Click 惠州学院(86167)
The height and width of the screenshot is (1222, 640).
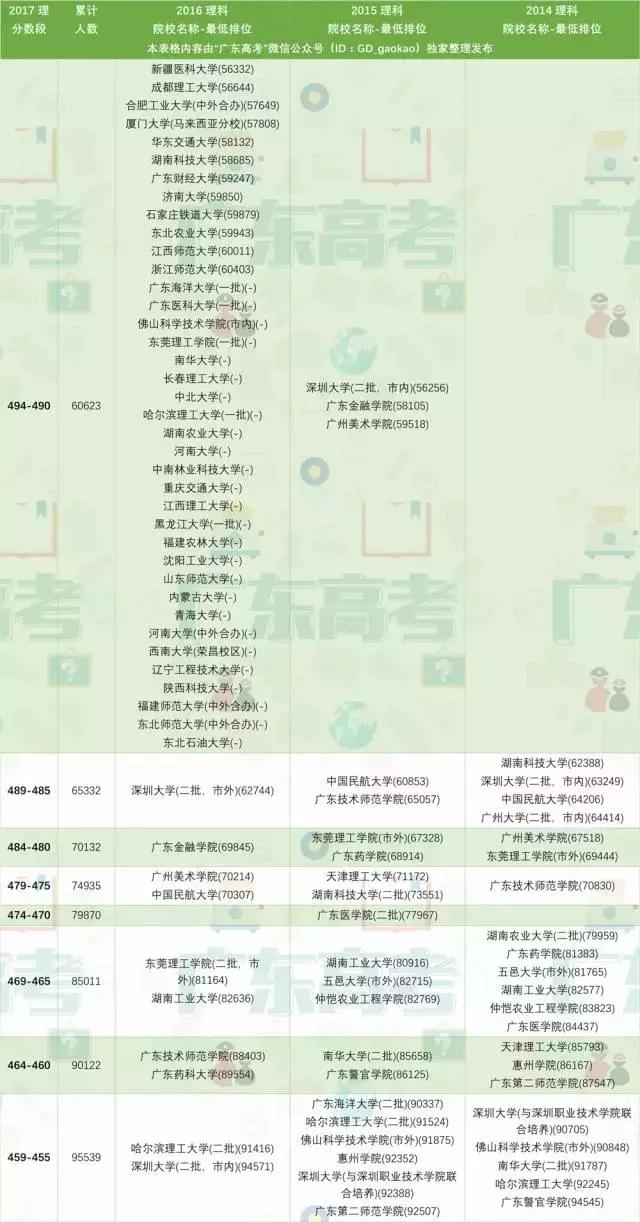coord(552,1065)
